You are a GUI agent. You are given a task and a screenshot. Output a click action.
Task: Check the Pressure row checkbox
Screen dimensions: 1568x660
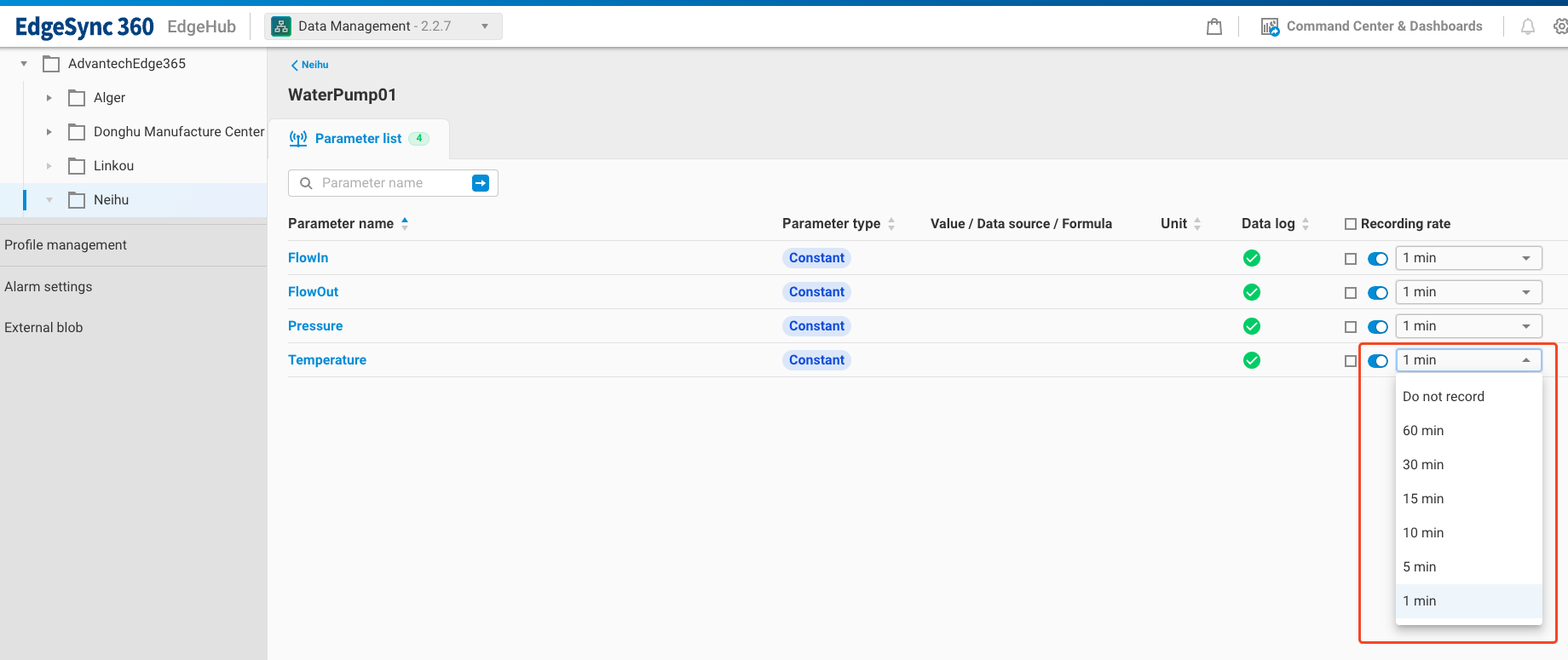(1351, 327)
